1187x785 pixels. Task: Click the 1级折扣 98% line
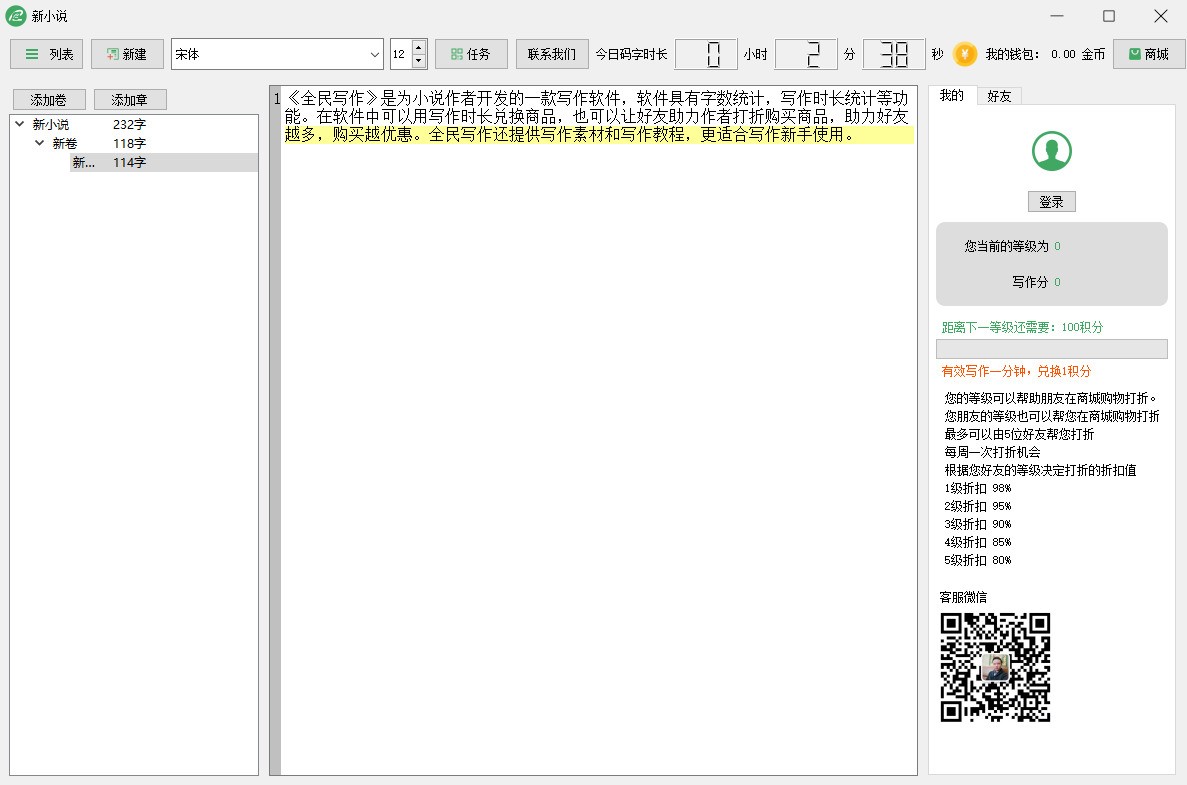click(977, 488)
